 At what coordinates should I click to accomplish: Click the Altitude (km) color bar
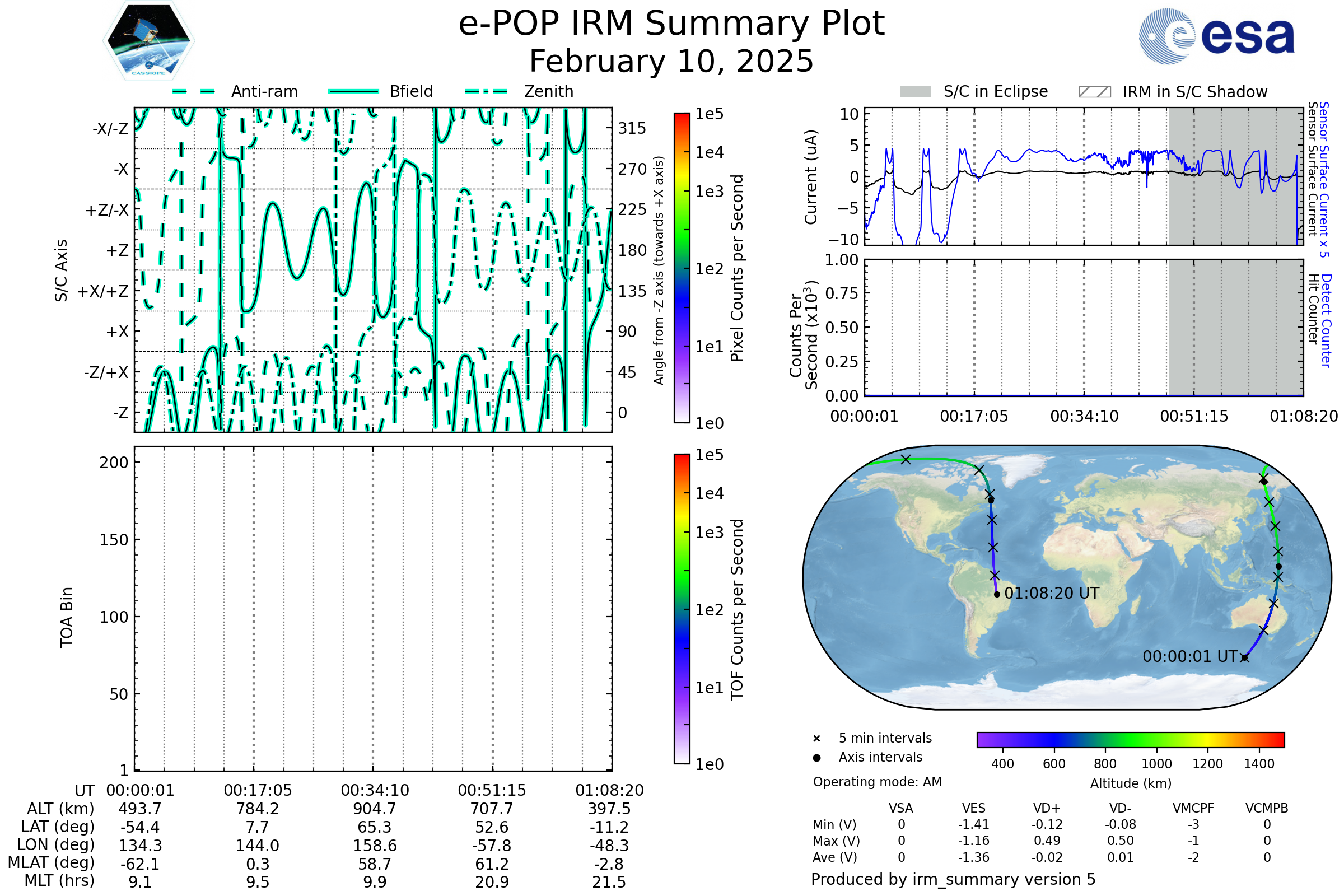(x=1130, y=740)
